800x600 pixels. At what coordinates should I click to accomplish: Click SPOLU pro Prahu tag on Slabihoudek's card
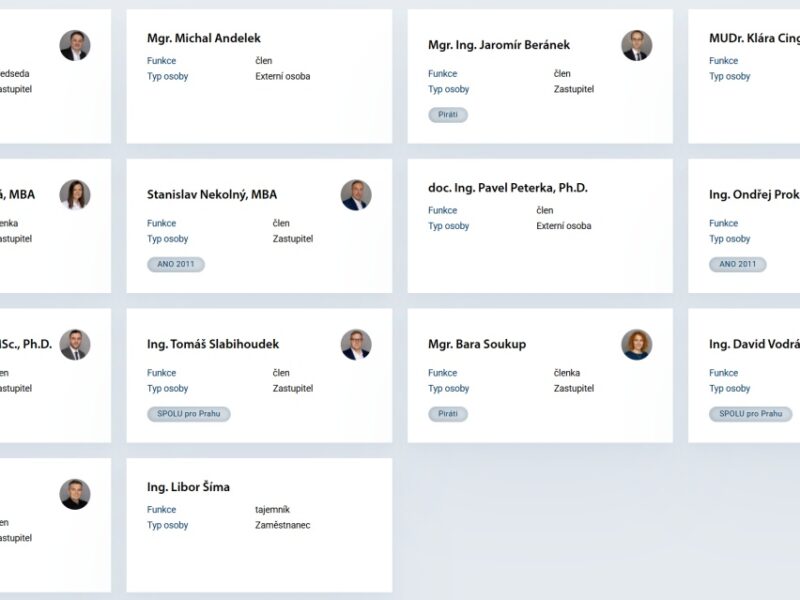coord(189,414)
